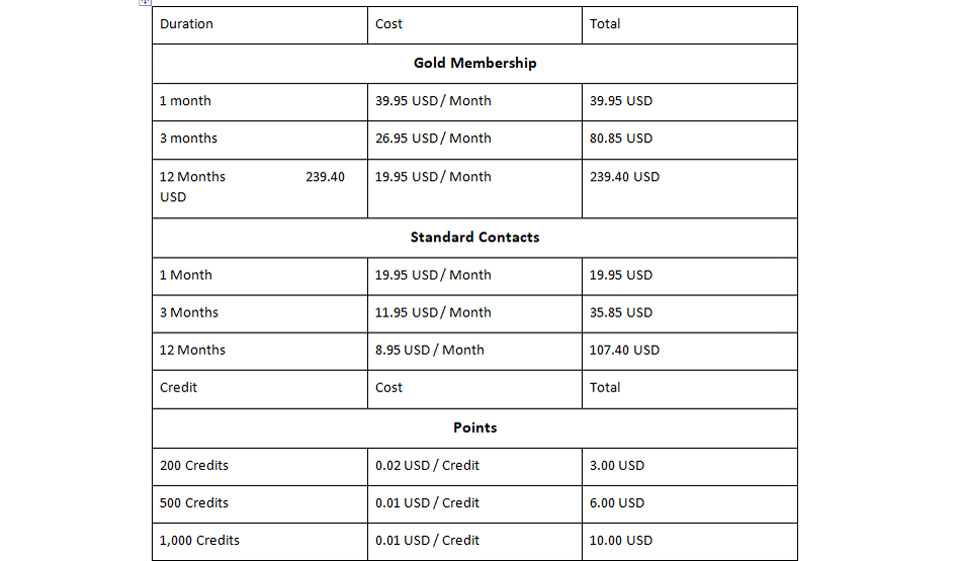Select the Standard Contacts section heading

tap(474, 238)
